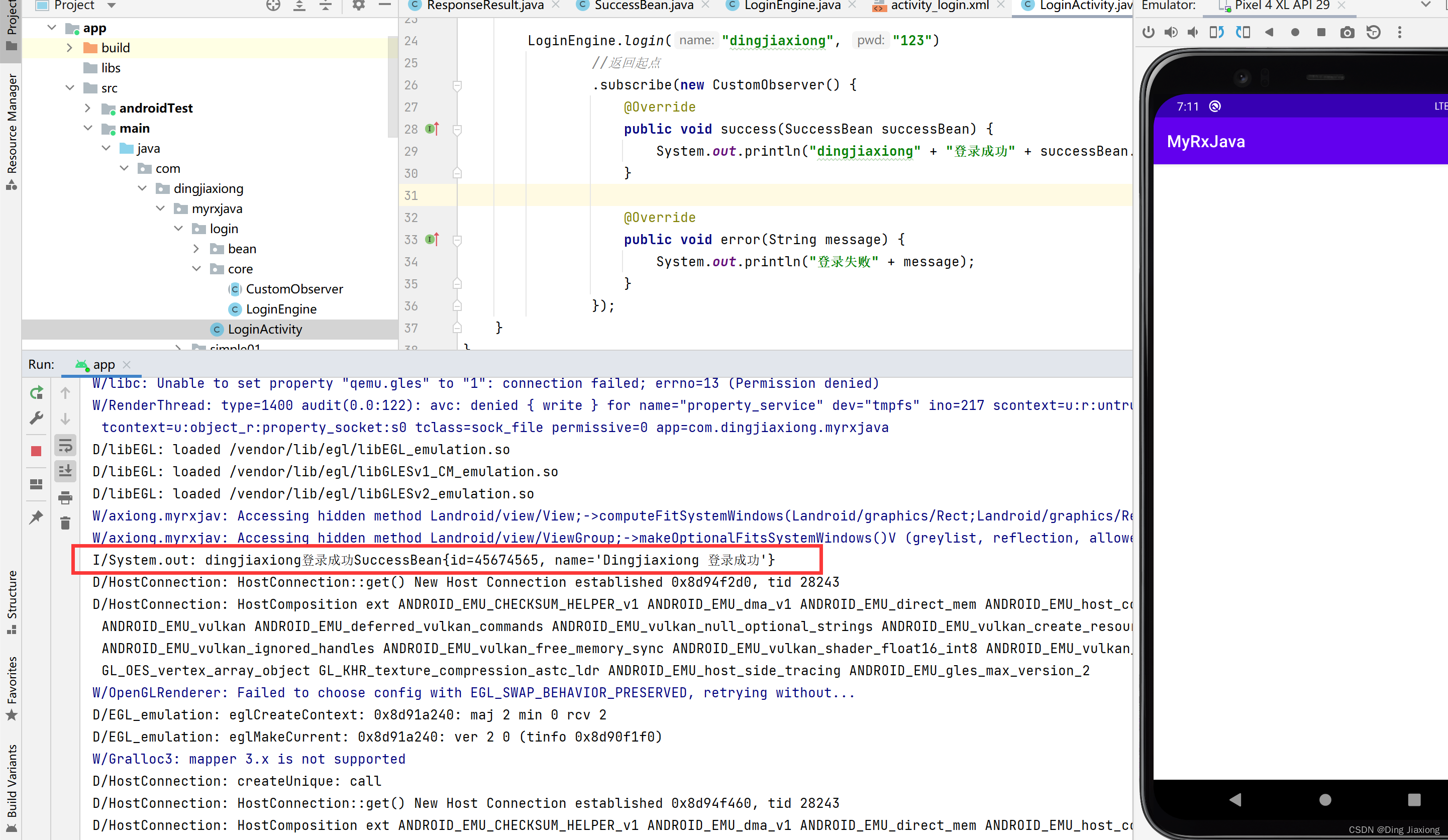The image size is (1448, 840).
Task: Click override gutter marker on line 33
Action: [x=432, y=239]
